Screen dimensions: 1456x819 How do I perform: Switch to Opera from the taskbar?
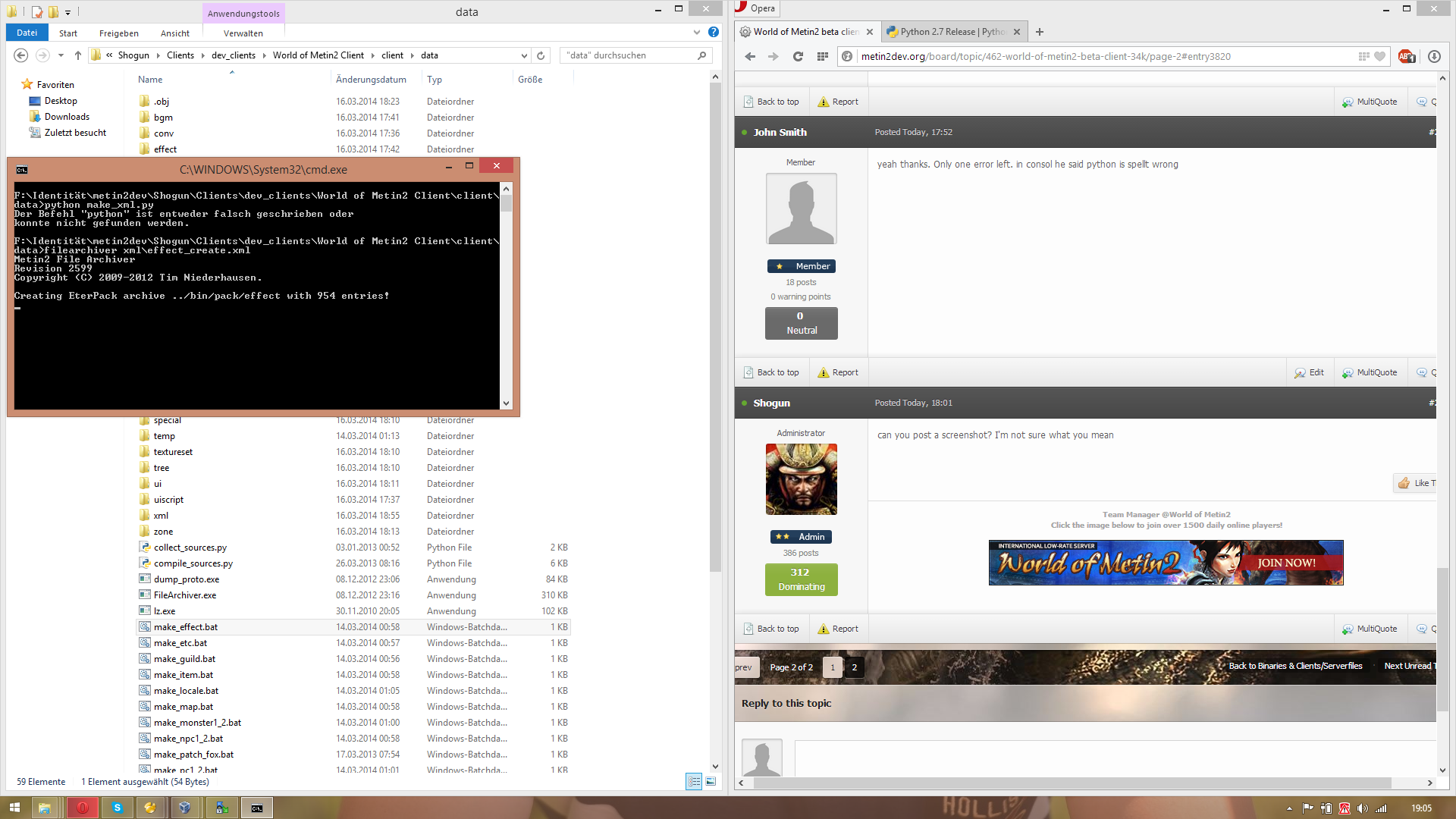click(82, 808)
